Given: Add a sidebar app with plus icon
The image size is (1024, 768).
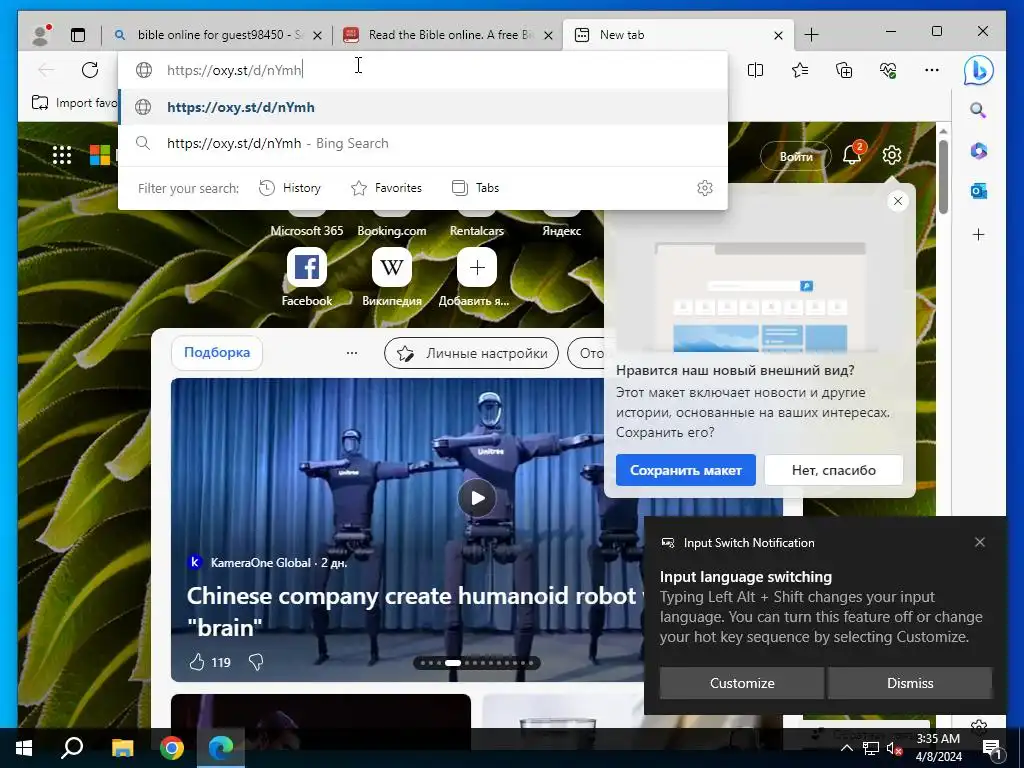Looking at the screenshot, I should [978, 234].
